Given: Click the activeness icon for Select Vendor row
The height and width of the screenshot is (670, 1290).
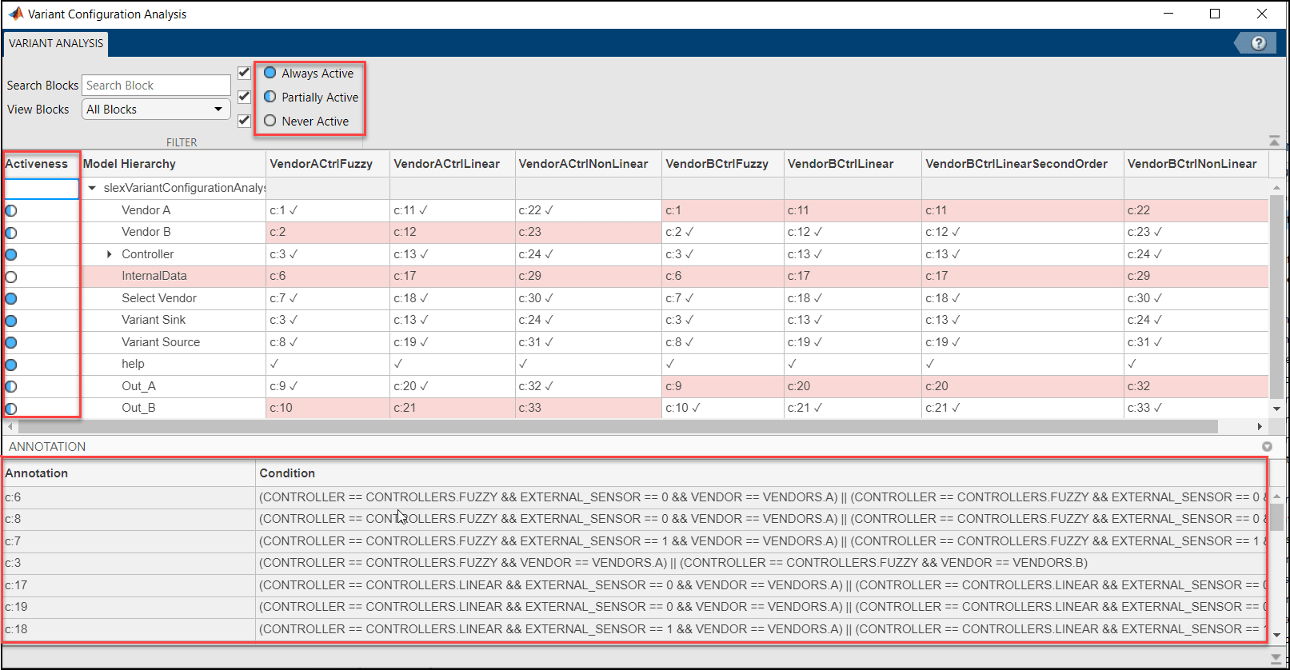Looking at the screenshot, I should click(x=11, y=298).
